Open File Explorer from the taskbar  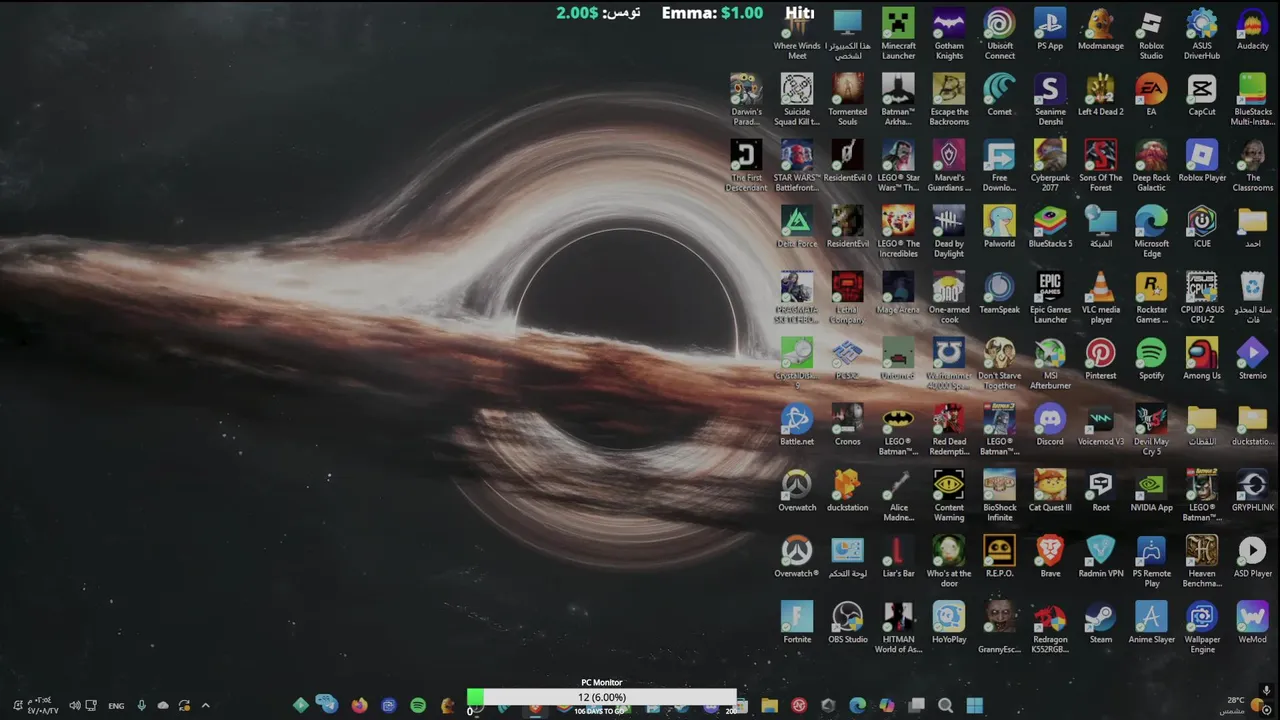[769, 705]
